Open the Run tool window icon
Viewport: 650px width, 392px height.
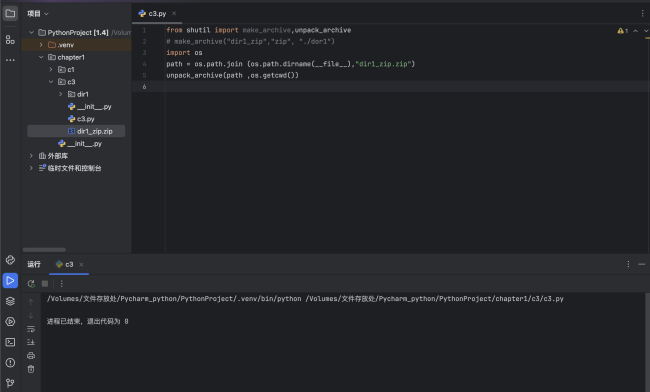pyautogui.click(x=10, y=281)
